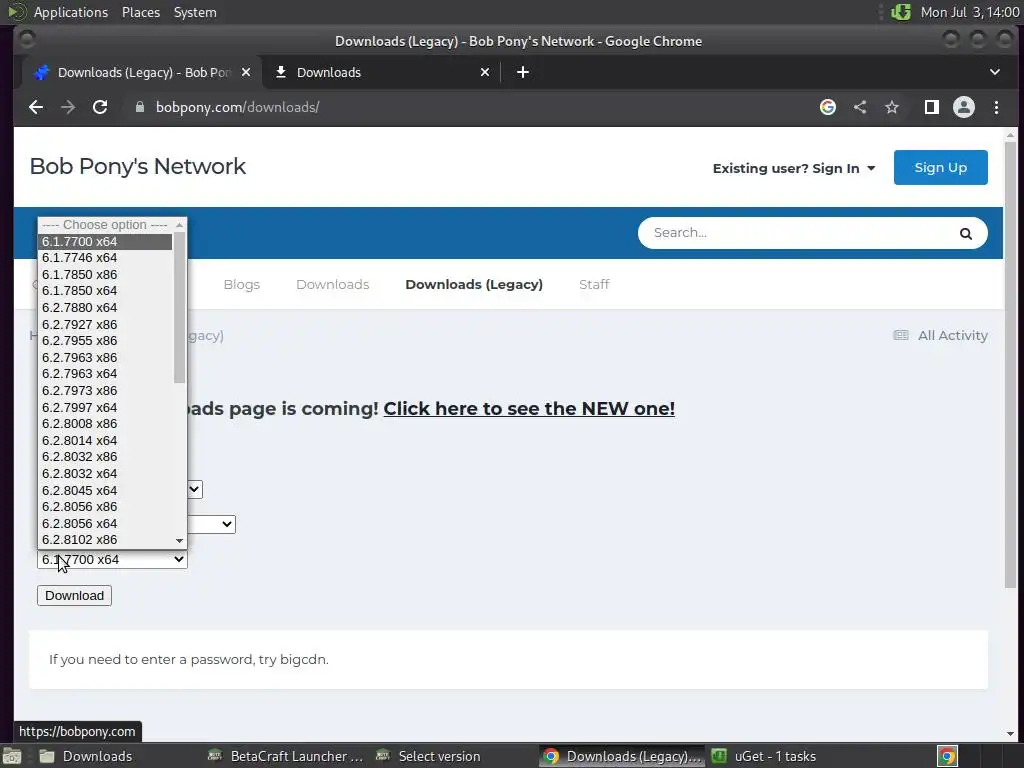Select option 6.2.7973 x86
The height and width of the screenshot is (768, 1024).
coord(105,391)
